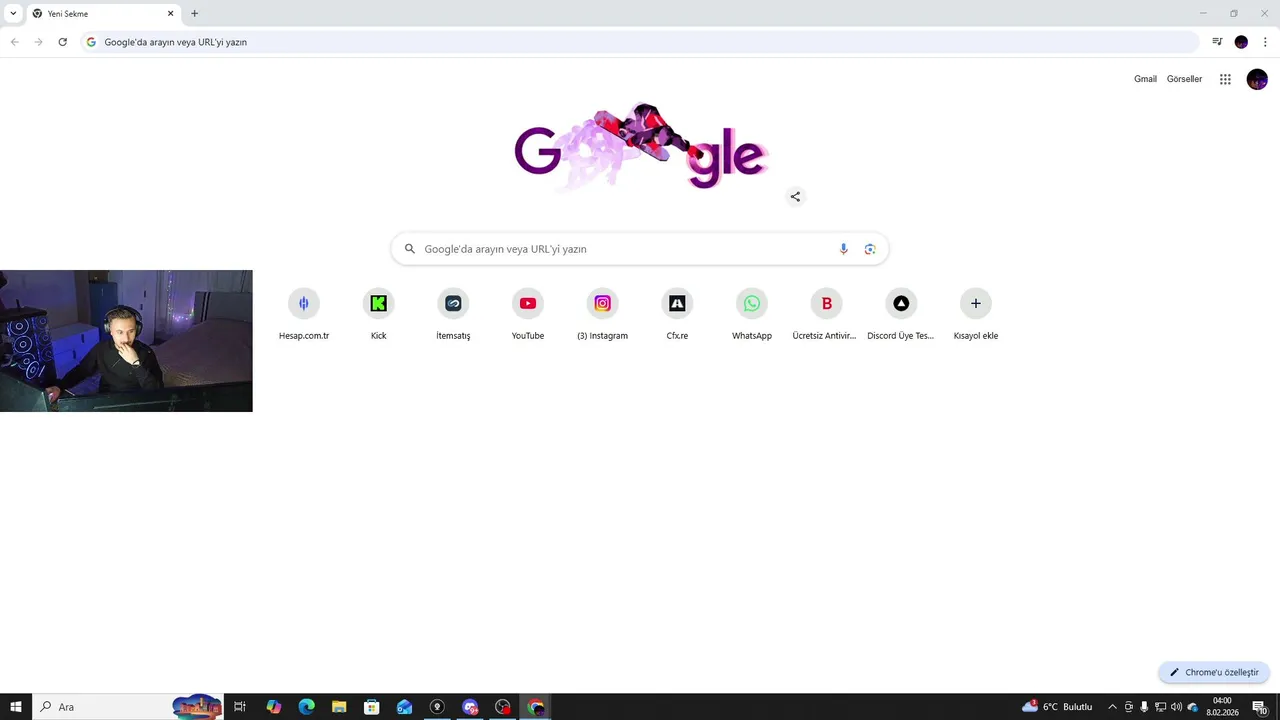Start a voice search with the microphone
The image size is (1280, 720).
click(843, 249)
